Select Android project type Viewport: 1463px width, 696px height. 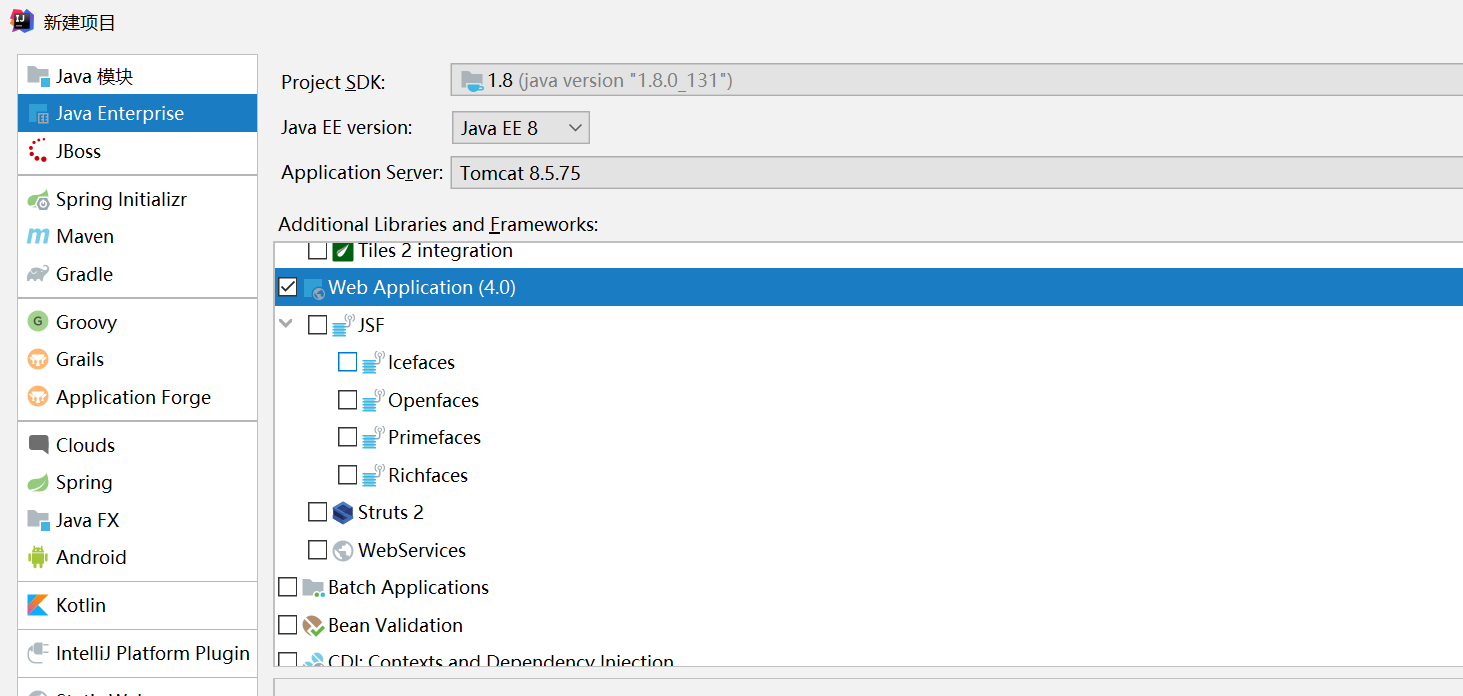coord(137,557)
